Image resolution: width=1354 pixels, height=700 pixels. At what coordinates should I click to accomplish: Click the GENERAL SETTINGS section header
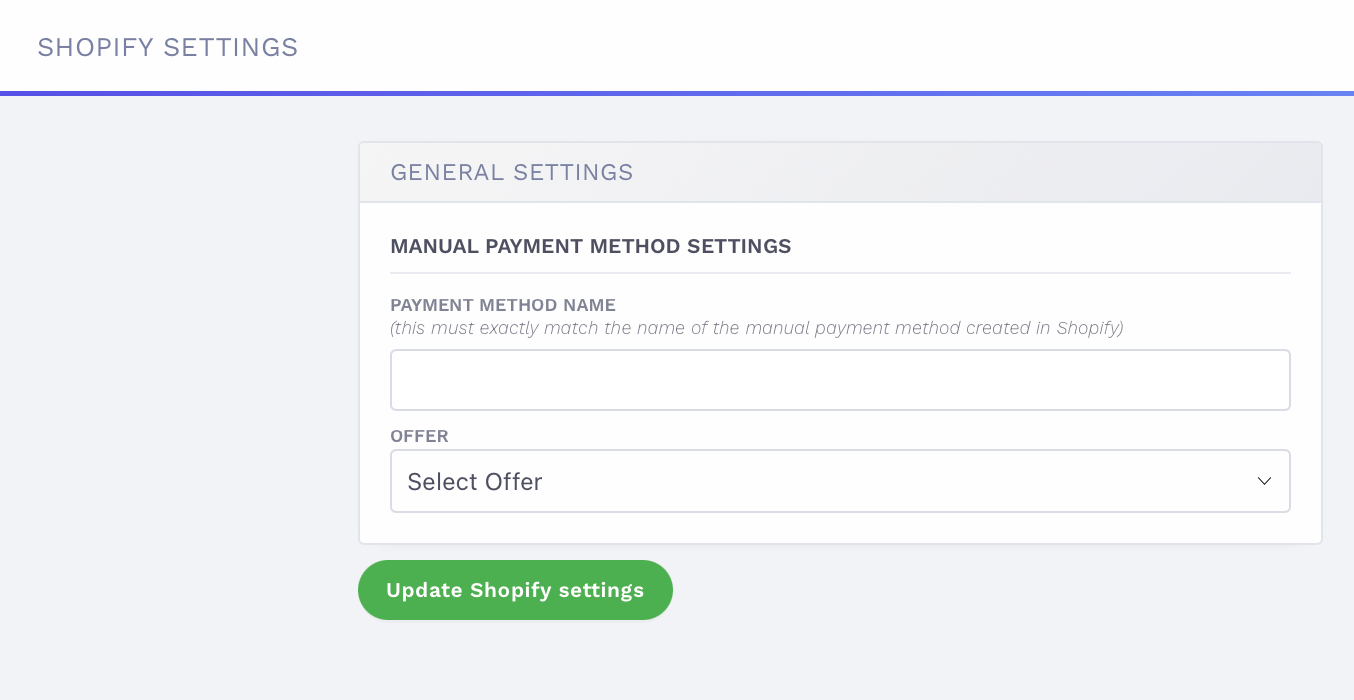tap(512, 172)
